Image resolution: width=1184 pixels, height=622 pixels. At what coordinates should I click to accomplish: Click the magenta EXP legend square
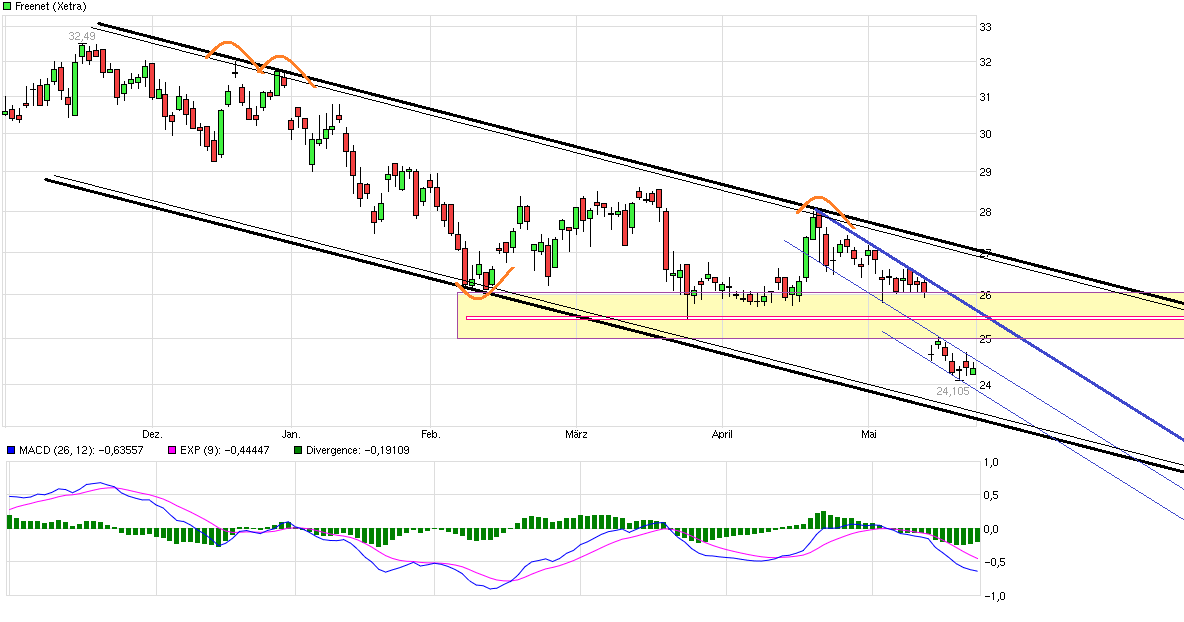171,450
